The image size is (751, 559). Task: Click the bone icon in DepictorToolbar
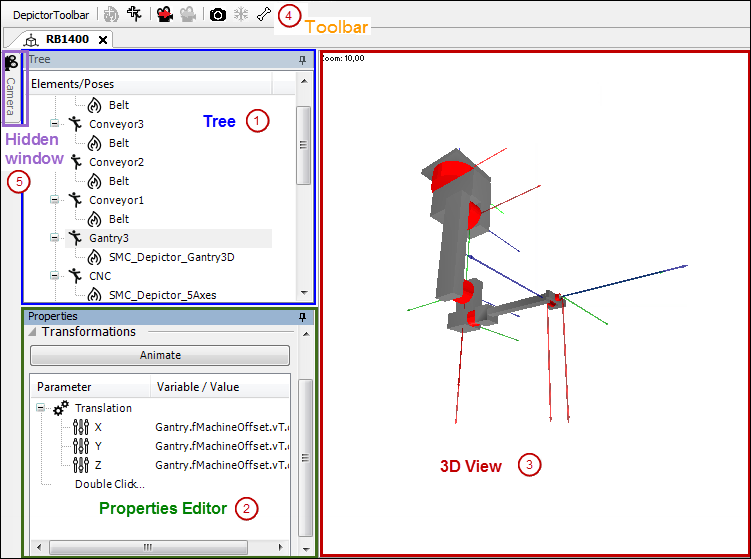(264, 15)
